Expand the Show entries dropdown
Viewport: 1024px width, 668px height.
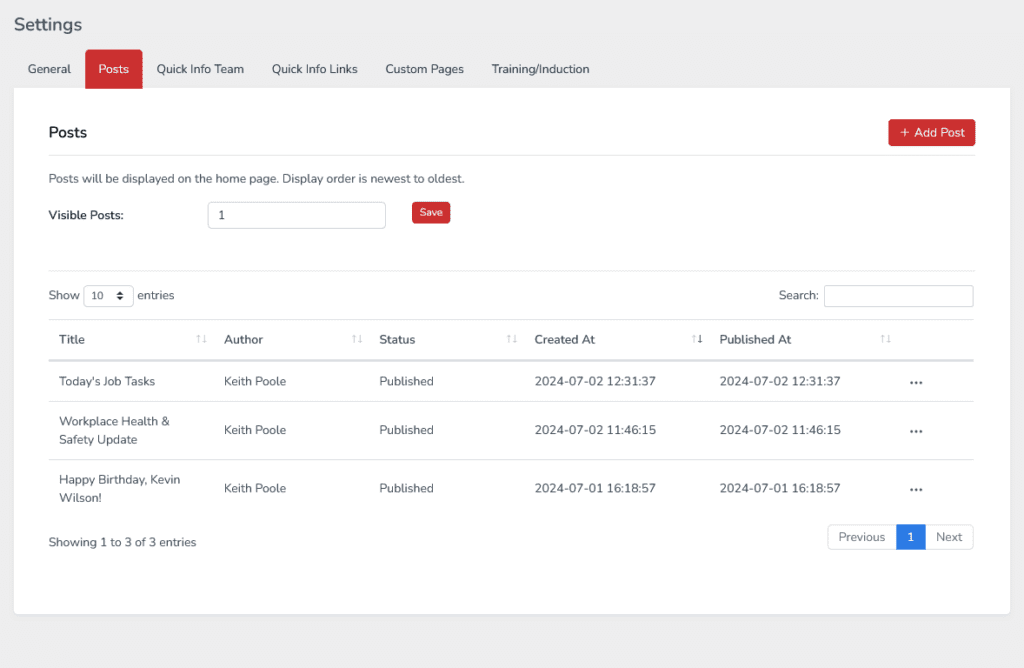coord(108,296)
